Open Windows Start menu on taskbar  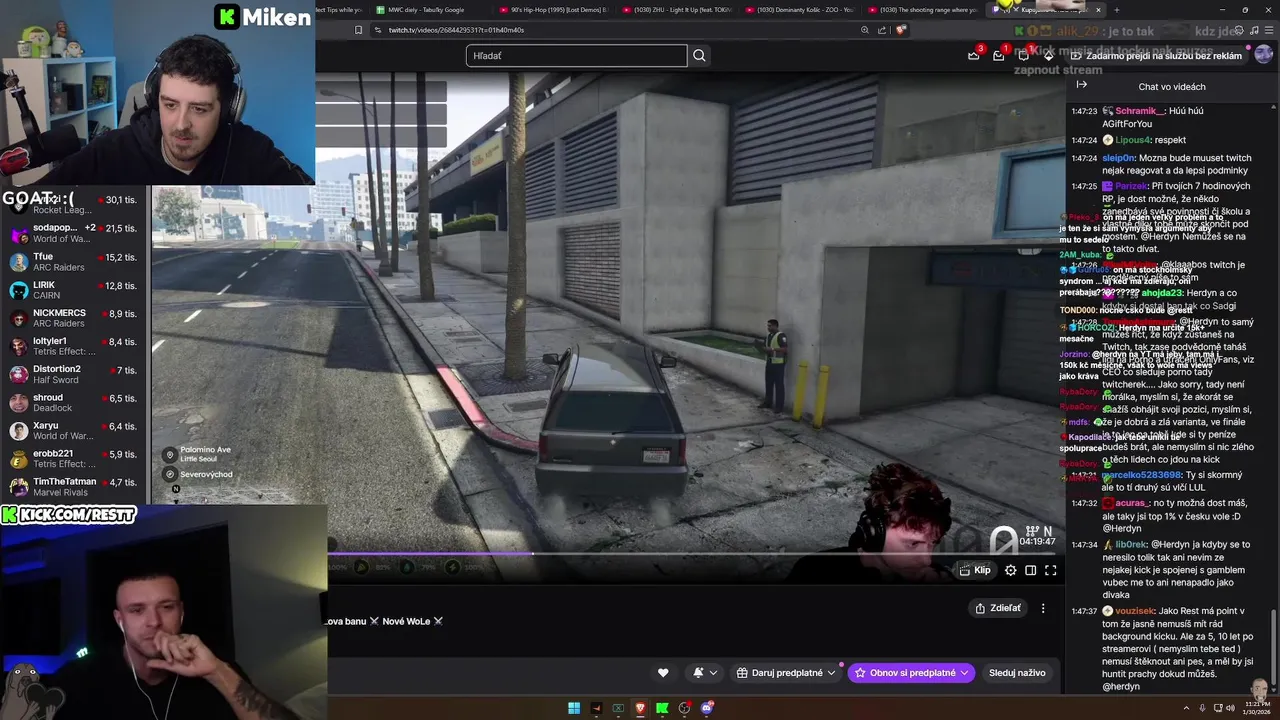[x=574, y=708]
